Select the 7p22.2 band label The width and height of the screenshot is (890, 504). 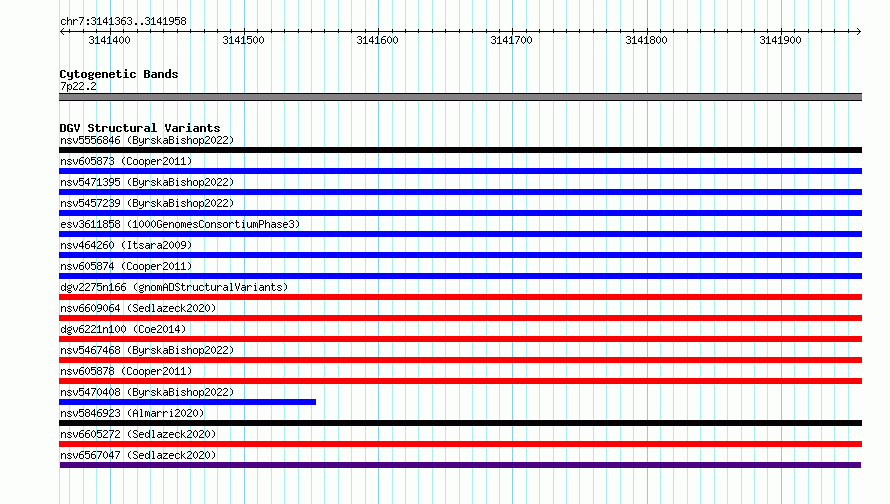tap(78, 86)
